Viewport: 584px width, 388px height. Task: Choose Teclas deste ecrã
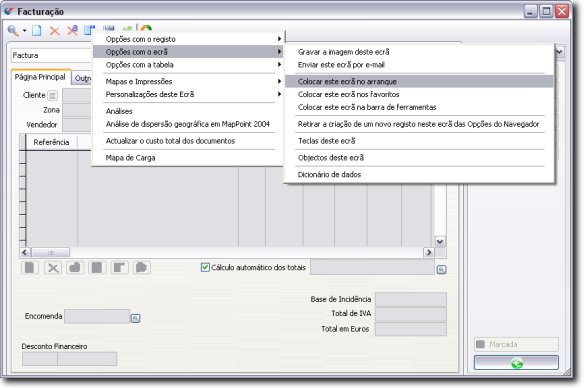click(419, 141)
